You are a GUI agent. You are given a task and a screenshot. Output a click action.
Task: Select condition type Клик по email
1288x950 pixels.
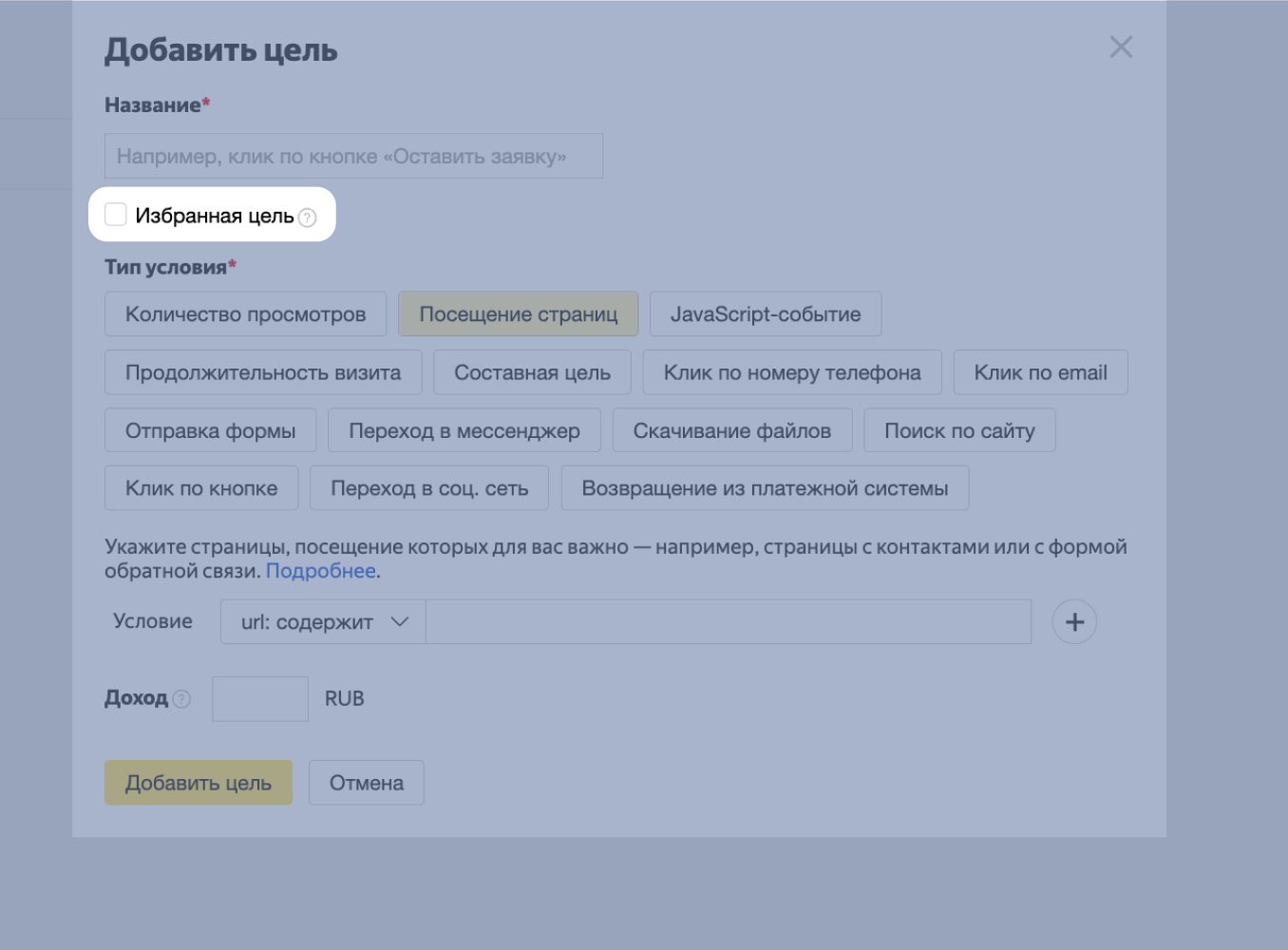tap(1040, 372)
